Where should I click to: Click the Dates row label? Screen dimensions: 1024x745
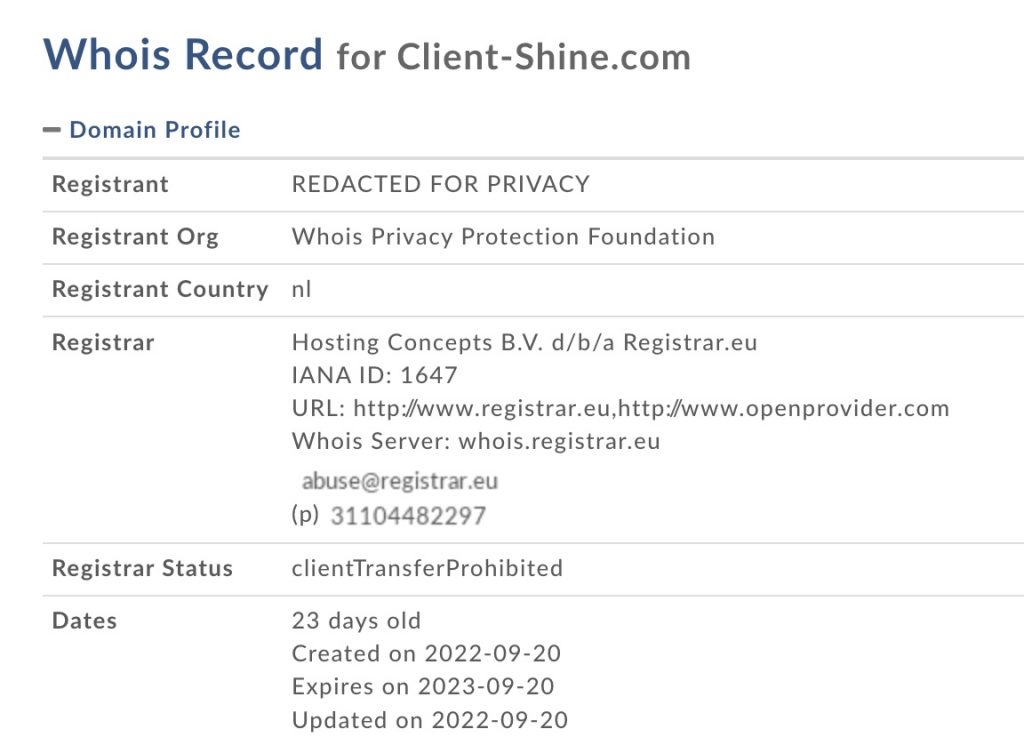click(x=84, y=621)
